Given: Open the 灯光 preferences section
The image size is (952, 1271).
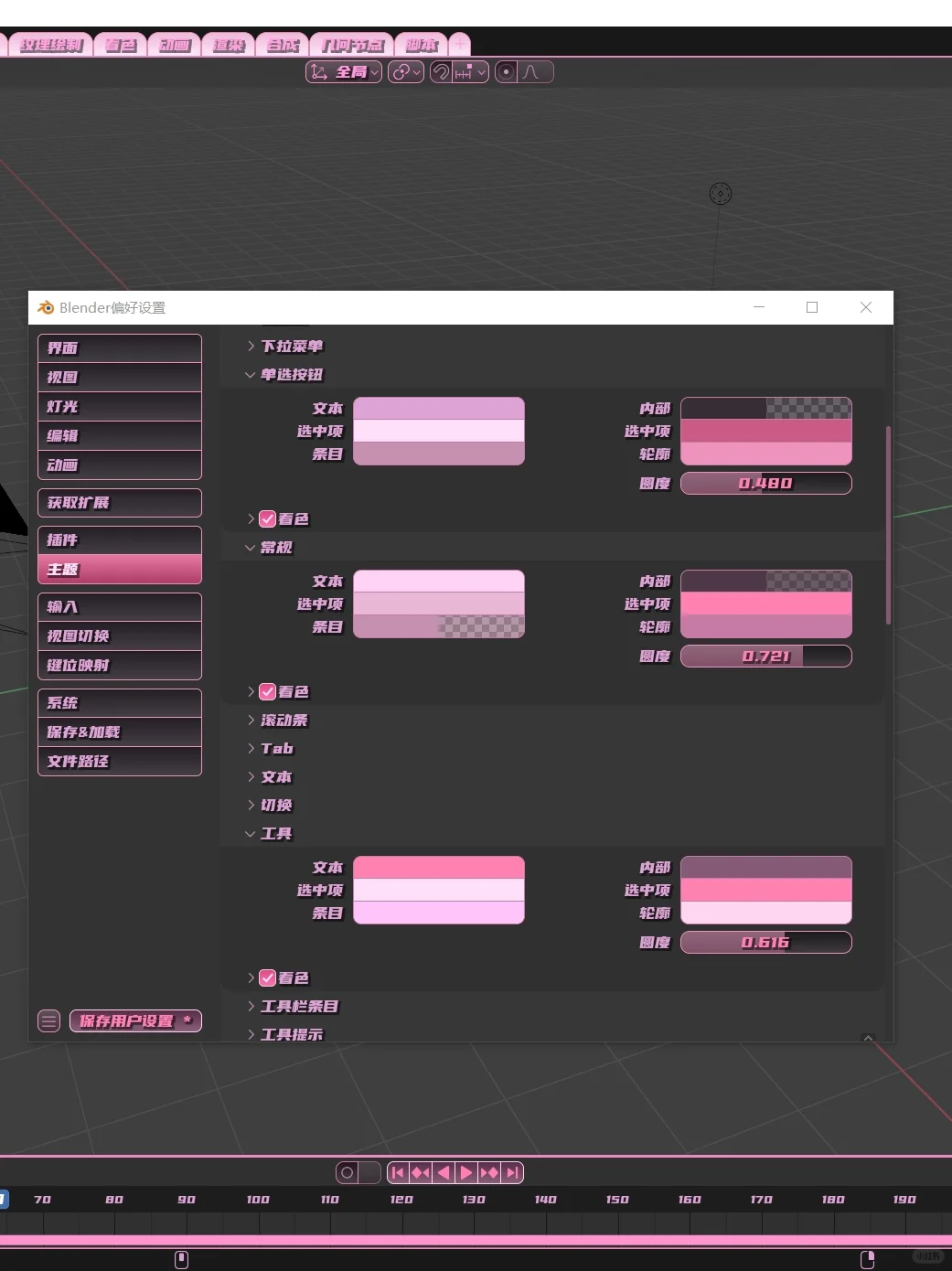Looking at the screenshot, I should (x=120, y=407).
